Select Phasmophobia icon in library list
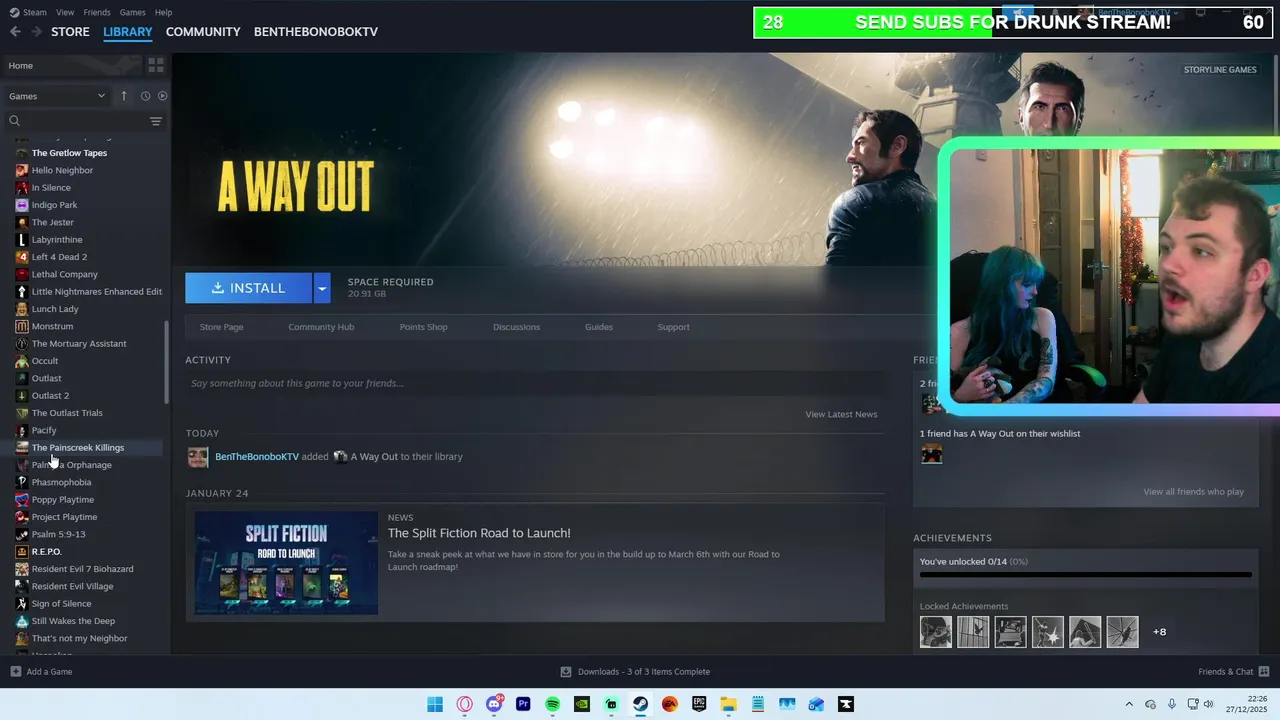The height and width of the screenshot is (720, 1280). tap(22, 482)
